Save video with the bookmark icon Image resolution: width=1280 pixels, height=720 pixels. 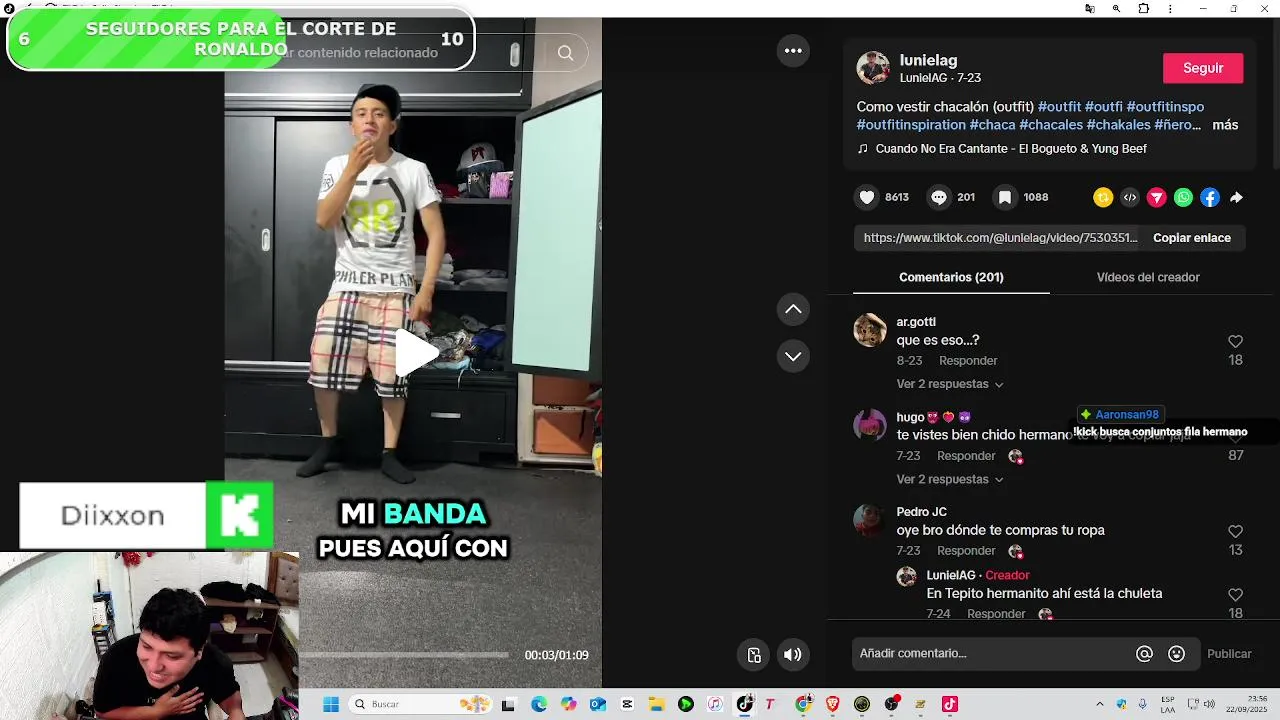[x=1005, y=197]
